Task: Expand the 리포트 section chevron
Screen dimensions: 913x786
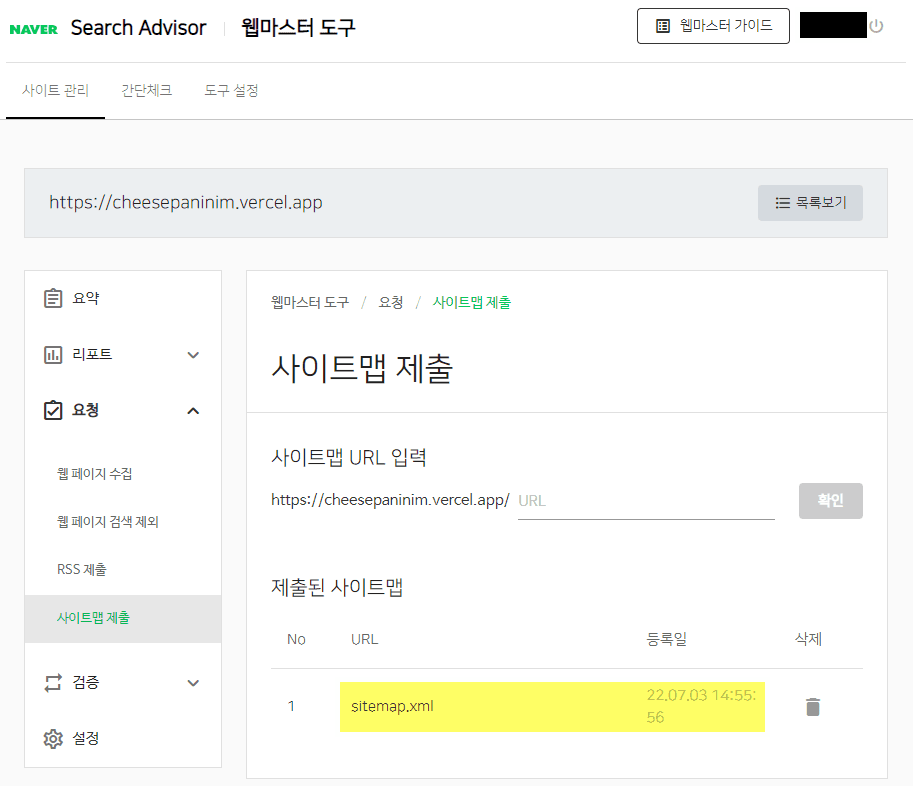Action: pyautogui.click(x=194, y=354)
